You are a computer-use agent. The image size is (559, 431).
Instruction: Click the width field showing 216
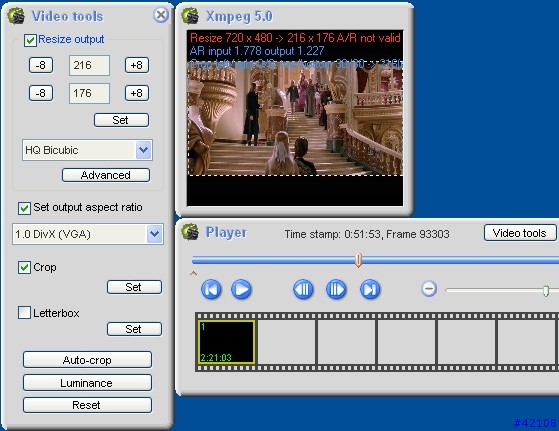89,65
